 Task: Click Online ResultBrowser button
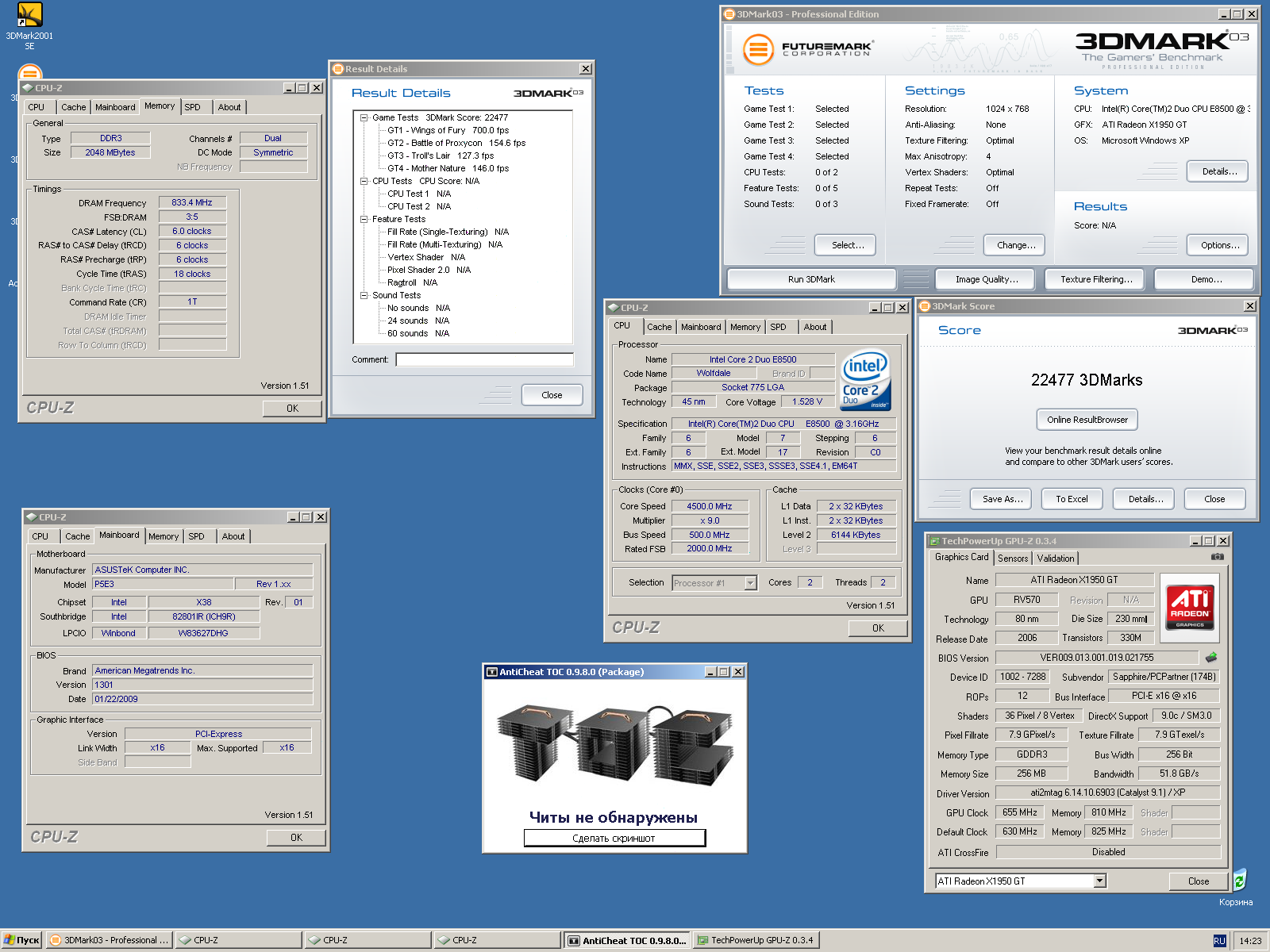point(1087,420)
